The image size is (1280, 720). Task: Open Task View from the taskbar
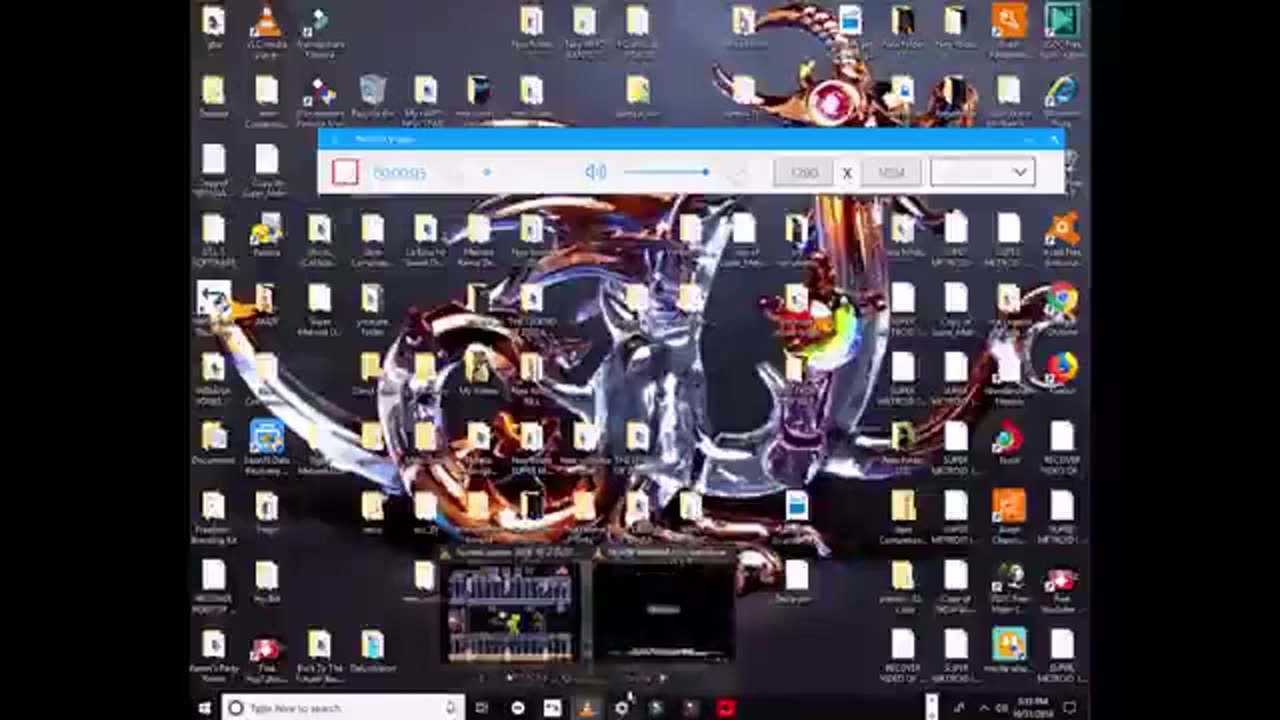[x=482, y=708]
